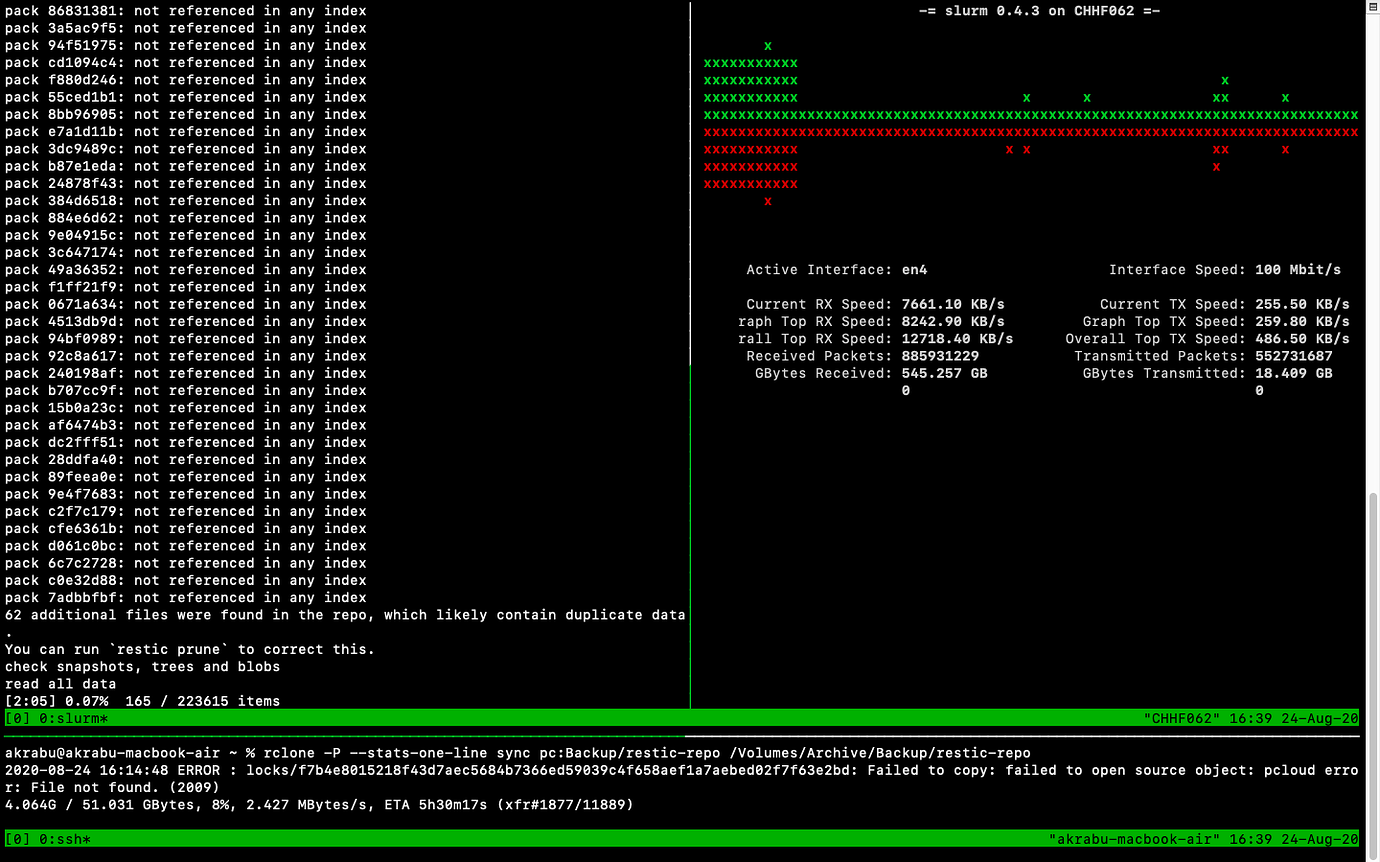Click the line 'pack 240198af'
The width and height of the screenshot is (1380, 862).
[x=186, y=373]
